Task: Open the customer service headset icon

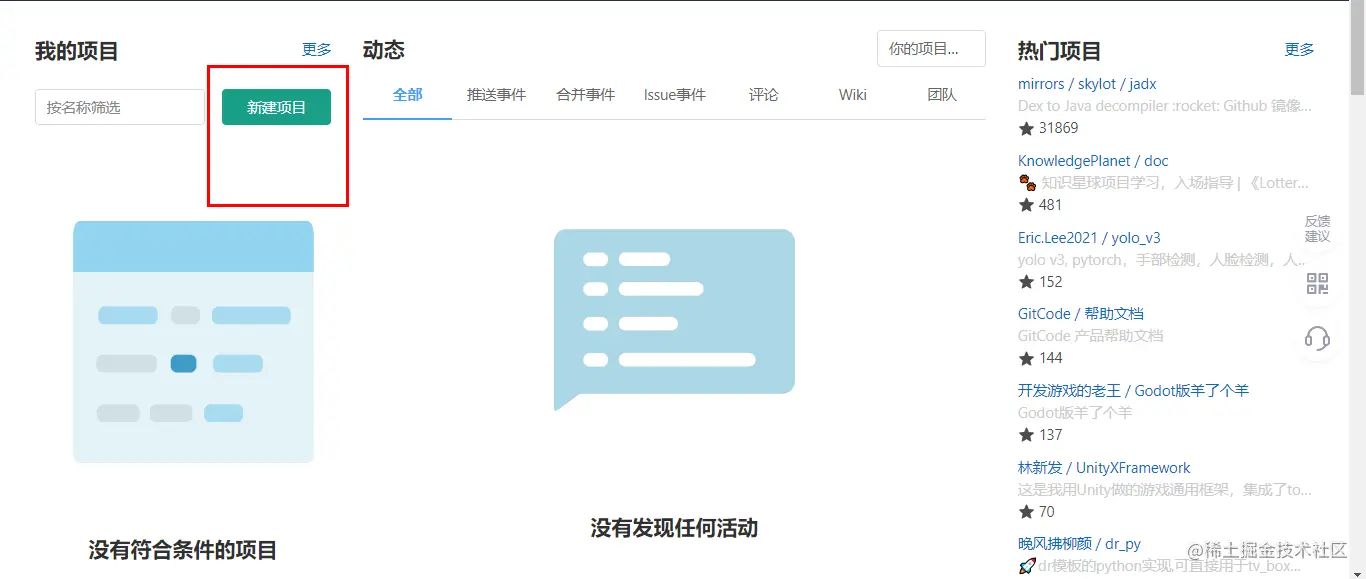Action: (1317, 338)
